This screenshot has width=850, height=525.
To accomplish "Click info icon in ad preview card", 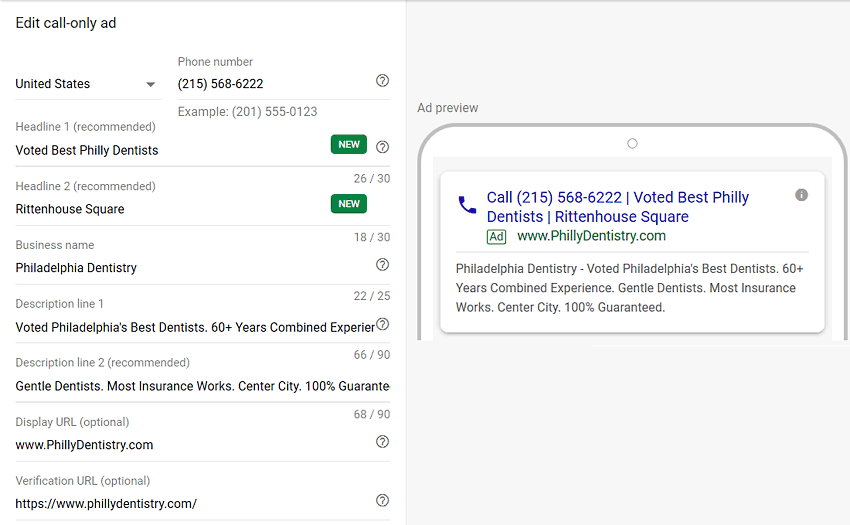I will coord(801,195).
